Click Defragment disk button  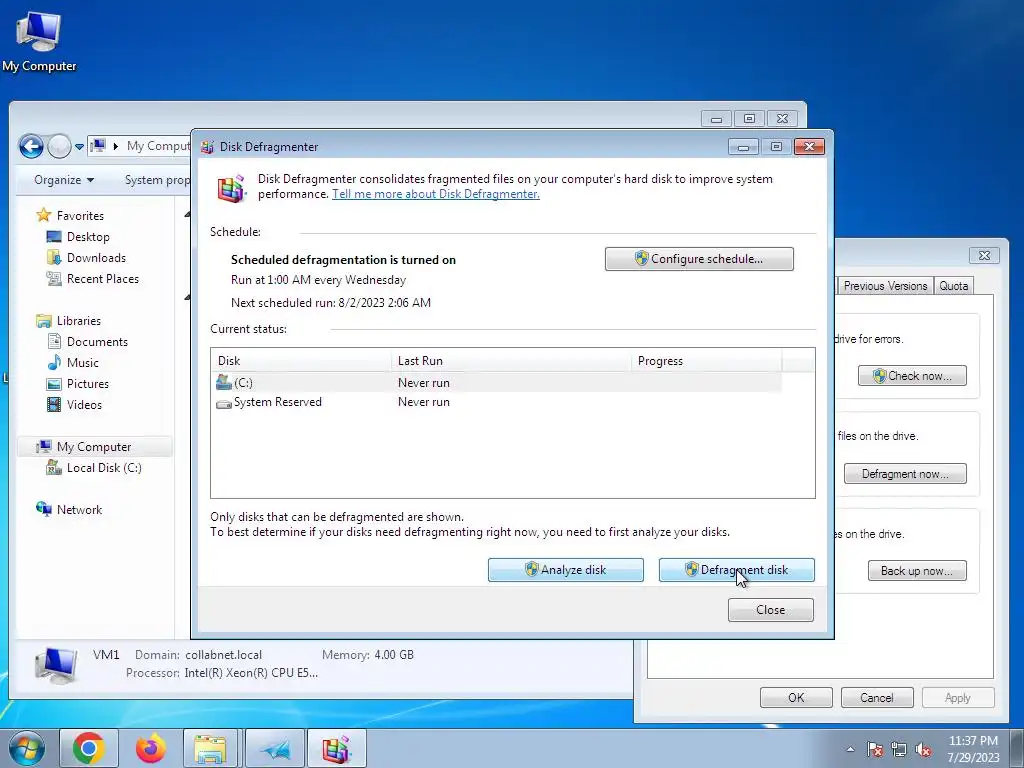[737, 569]
